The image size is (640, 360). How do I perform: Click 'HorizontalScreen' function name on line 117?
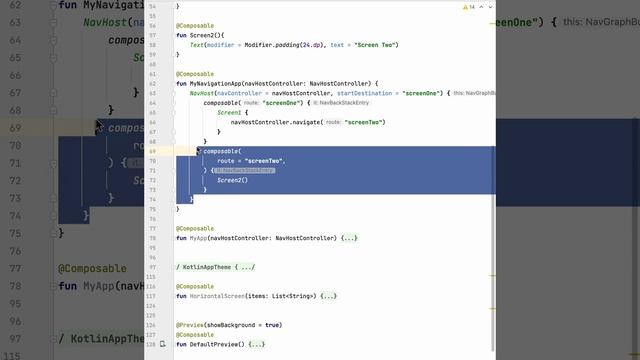coord(217,296)
